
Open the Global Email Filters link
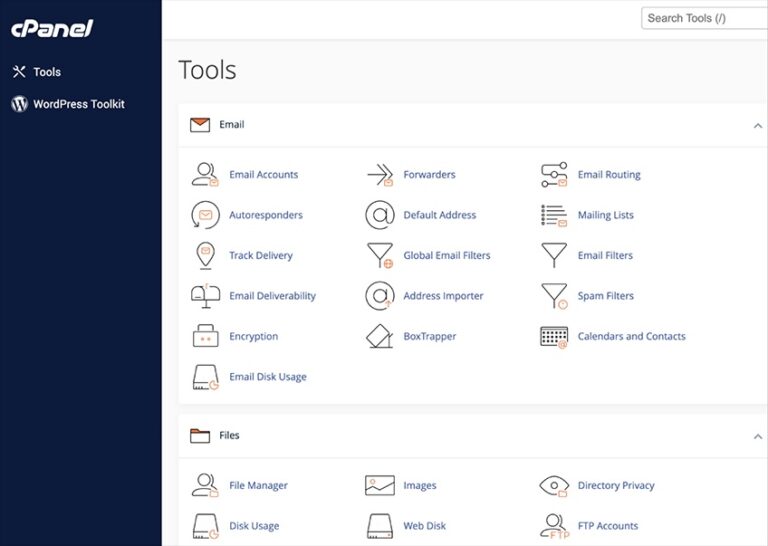point(446,256)
